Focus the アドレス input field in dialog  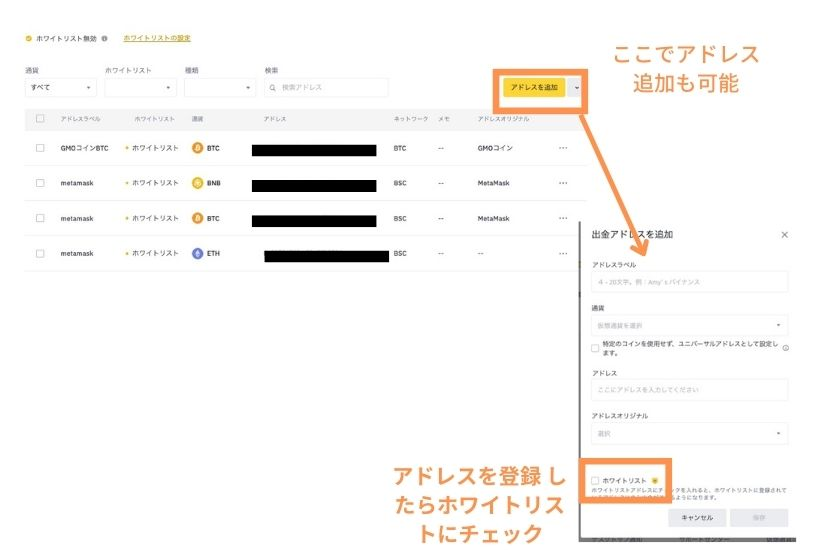[x=689, y=390]
